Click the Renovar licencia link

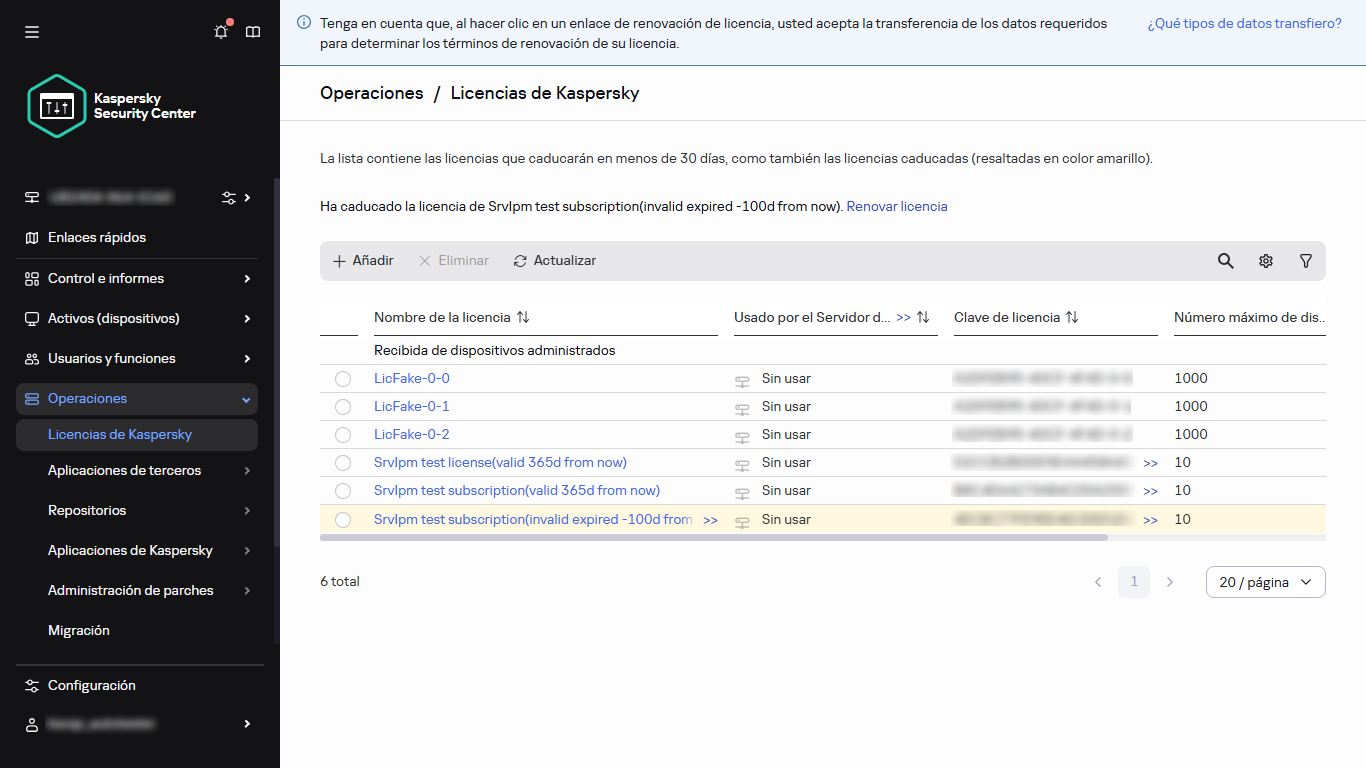(896, 206)
